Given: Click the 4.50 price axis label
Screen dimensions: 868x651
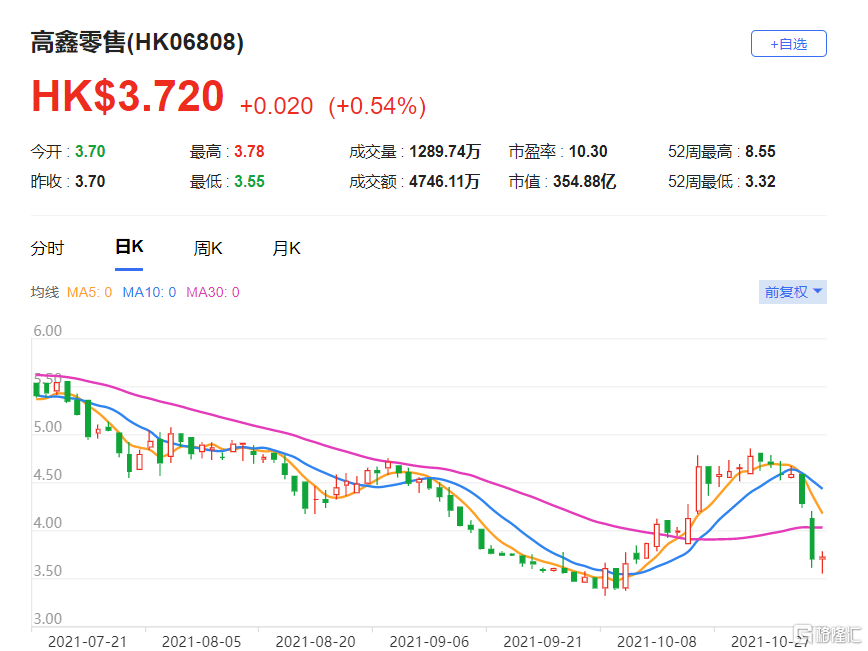Looking at the screenshot, I should pyautogui.click(x=48, y=475).
